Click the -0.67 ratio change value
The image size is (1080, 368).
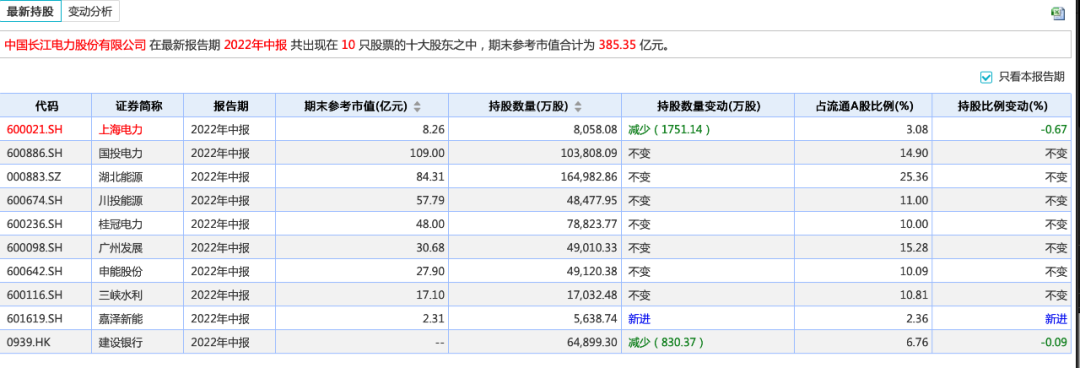coord(1055,129)
